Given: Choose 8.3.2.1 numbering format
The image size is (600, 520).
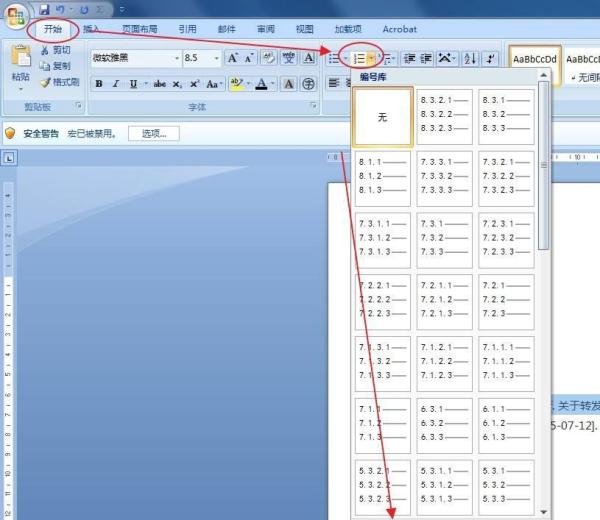Looking at the screenshot, I should 444,117.
